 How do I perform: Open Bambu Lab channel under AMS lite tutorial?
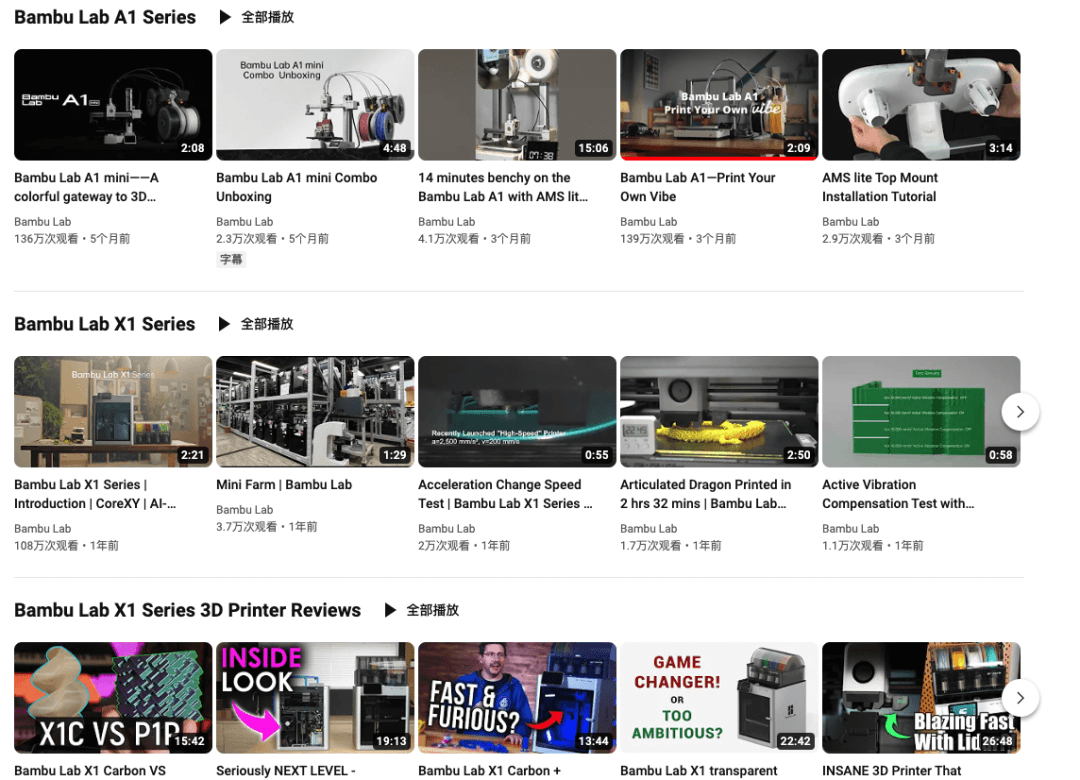click(x=851, y=222)
